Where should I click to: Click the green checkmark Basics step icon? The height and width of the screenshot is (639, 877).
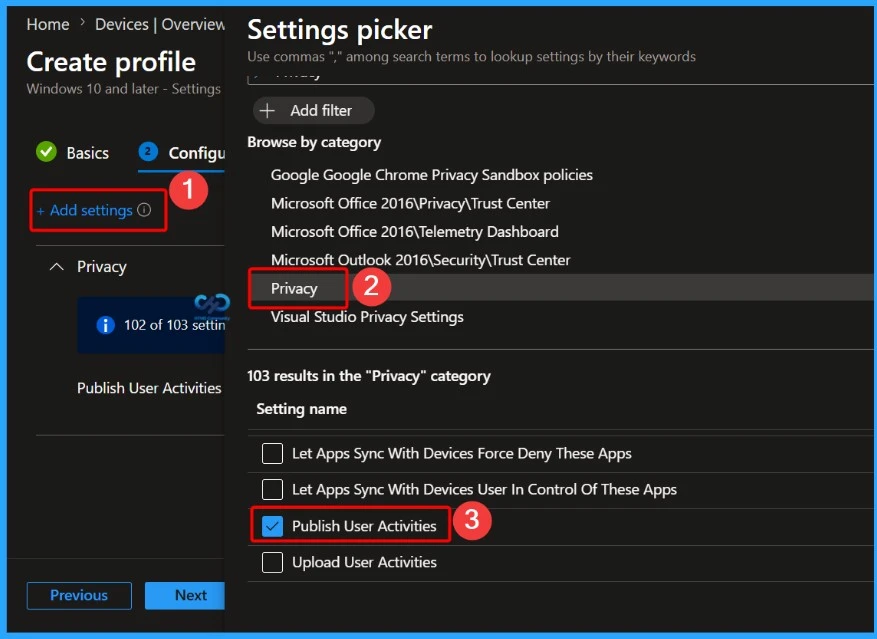tap(46, 152)
